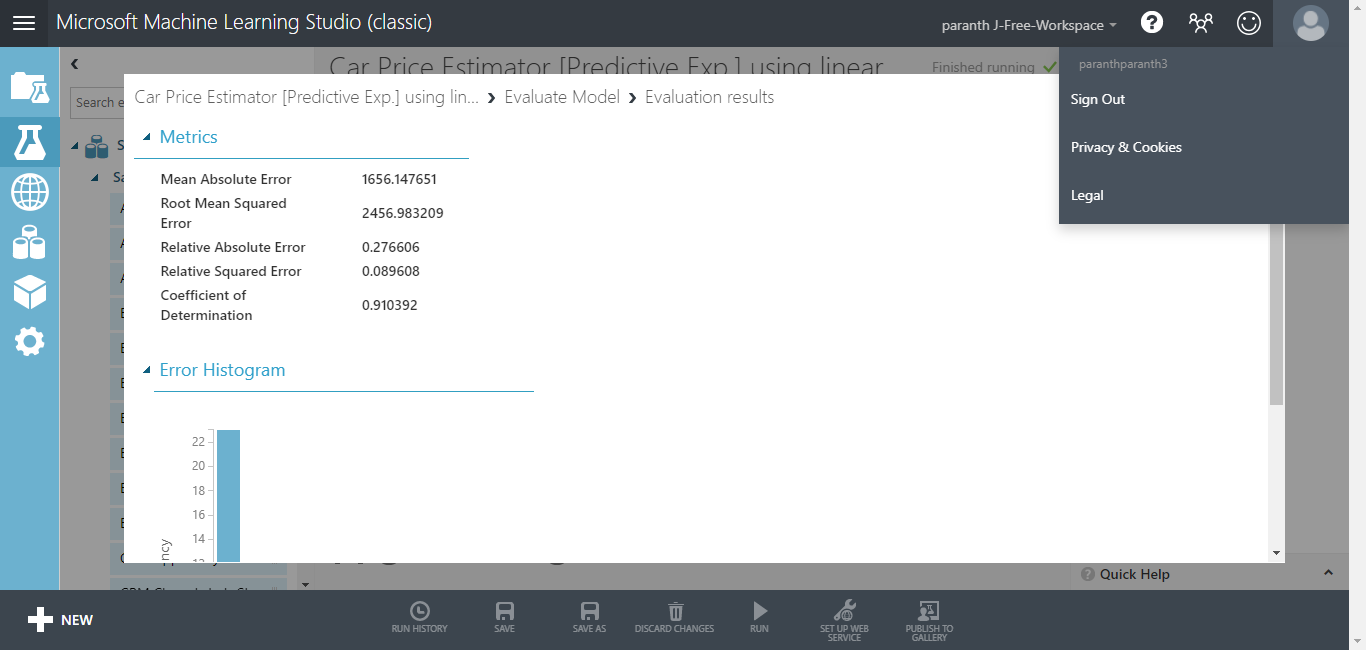This screenshot has height=650, width=1366.
Task: Collapse the Metrics section
Action: point(147,137)
